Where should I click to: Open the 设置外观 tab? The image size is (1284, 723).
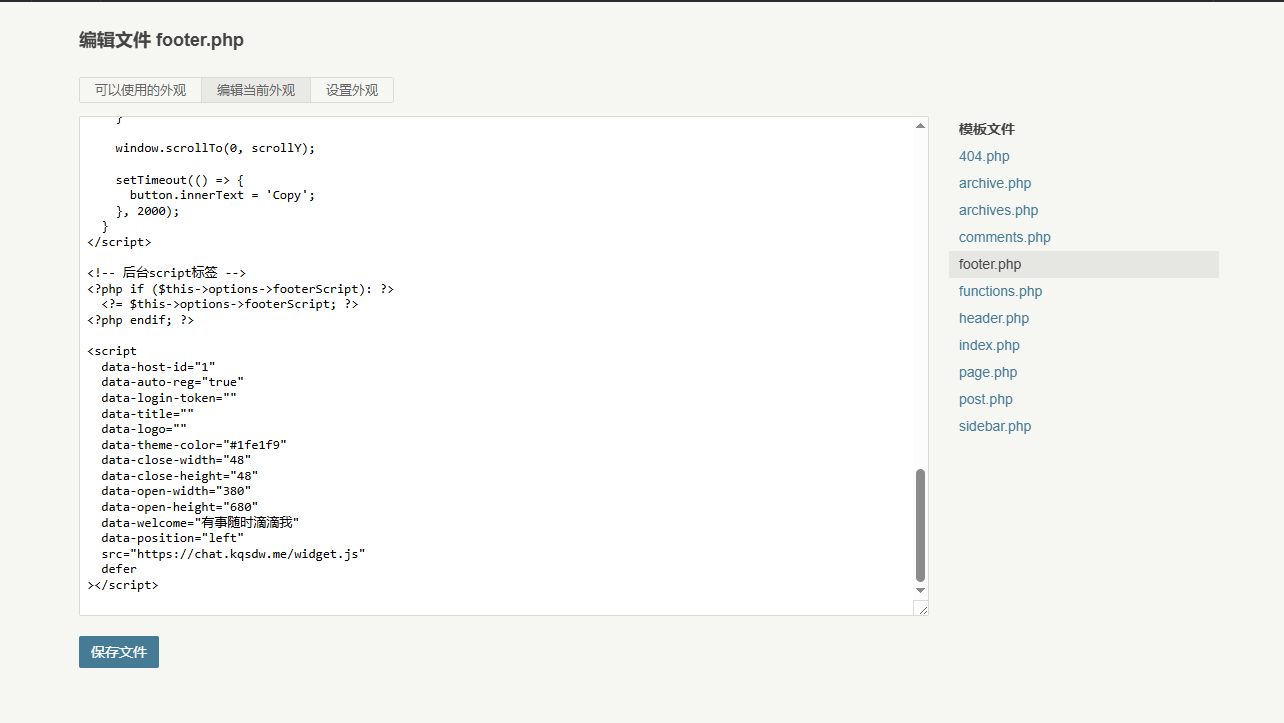pyautogui.click(x=352, y=90)
